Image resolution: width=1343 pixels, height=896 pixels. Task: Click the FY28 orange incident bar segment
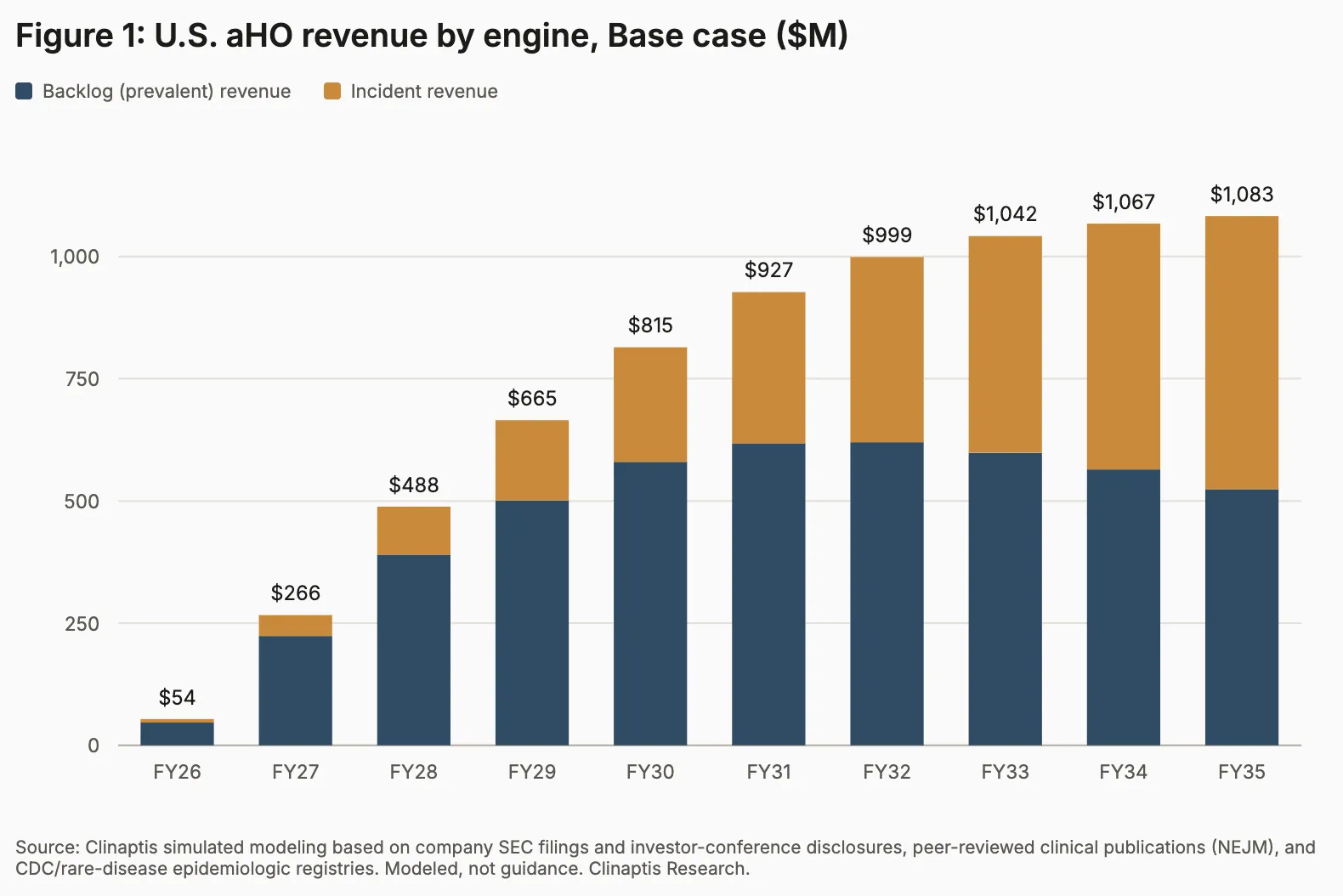(414, 531)
